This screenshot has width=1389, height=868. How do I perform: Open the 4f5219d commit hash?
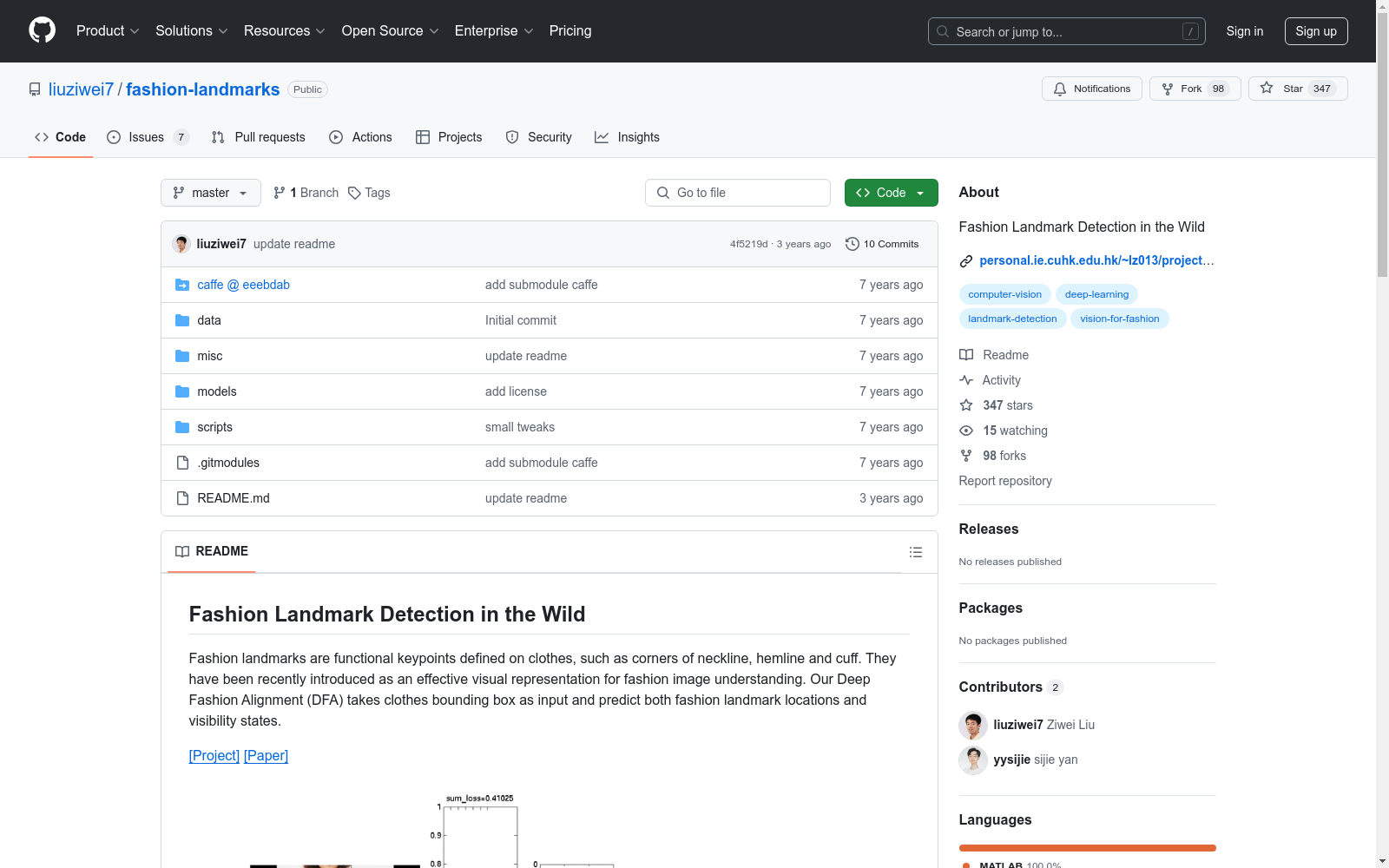[x=748, y=244]
